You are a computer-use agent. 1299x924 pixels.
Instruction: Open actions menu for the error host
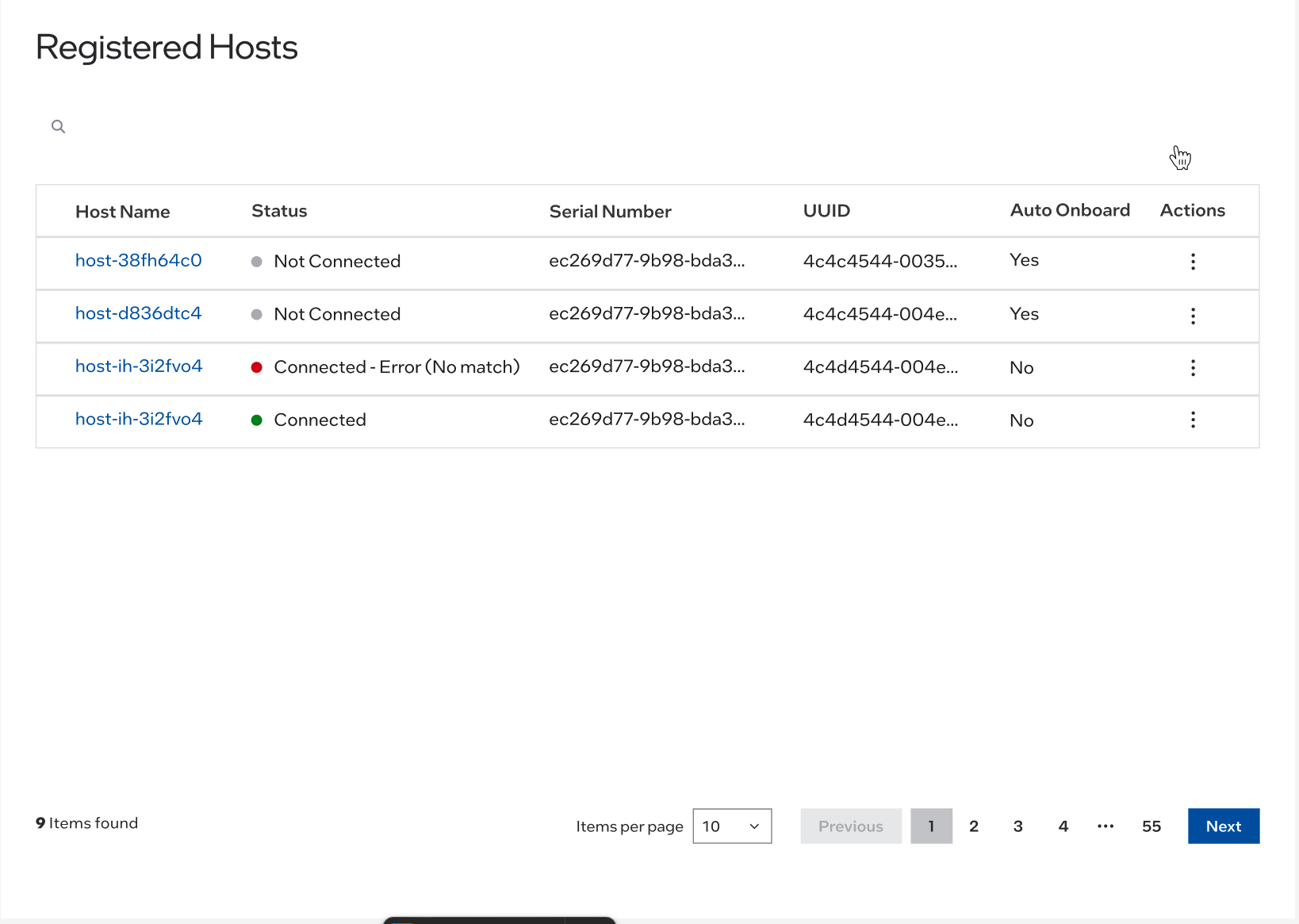click(x=1193, y=368)
